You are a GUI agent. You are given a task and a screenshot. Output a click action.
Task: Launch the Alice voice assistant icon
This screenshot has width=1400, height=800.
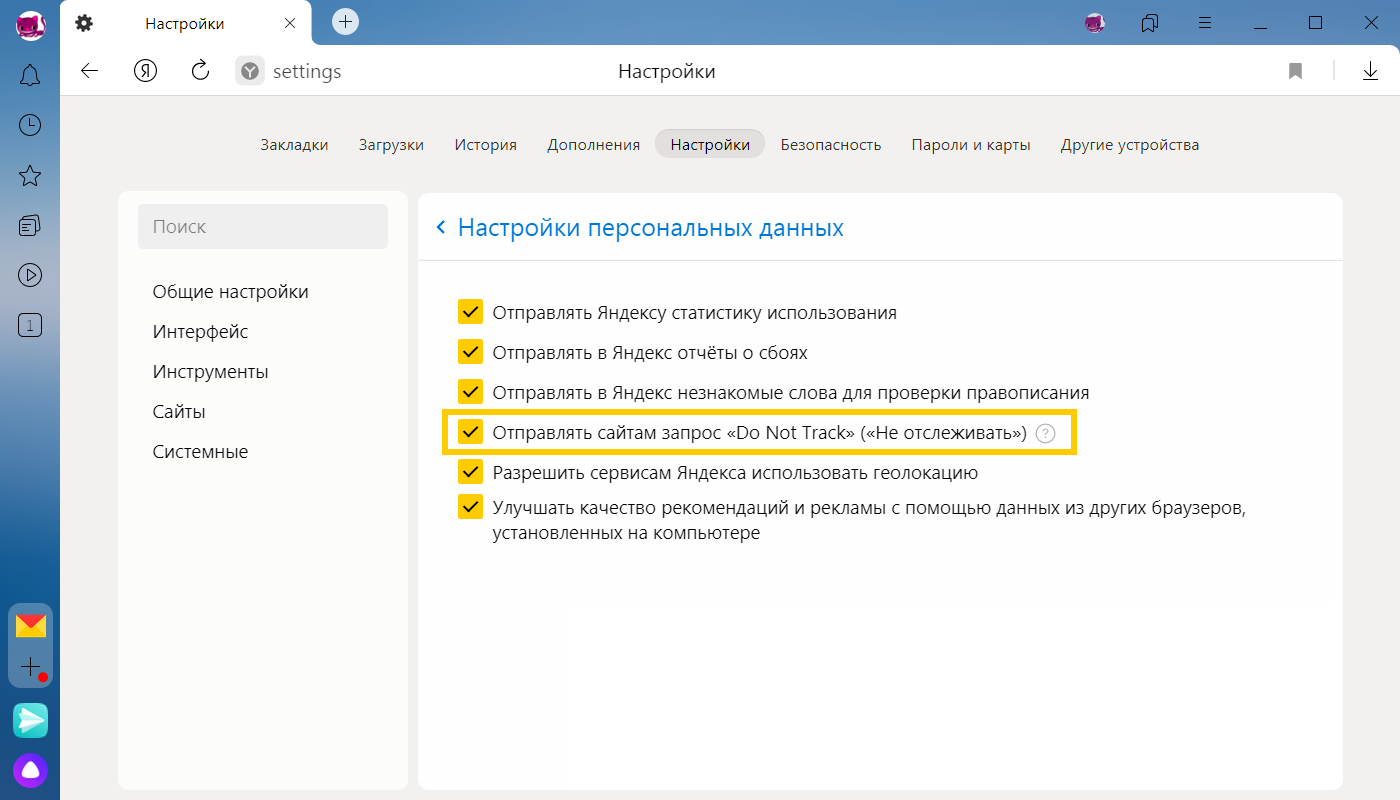tap(30, 770)
